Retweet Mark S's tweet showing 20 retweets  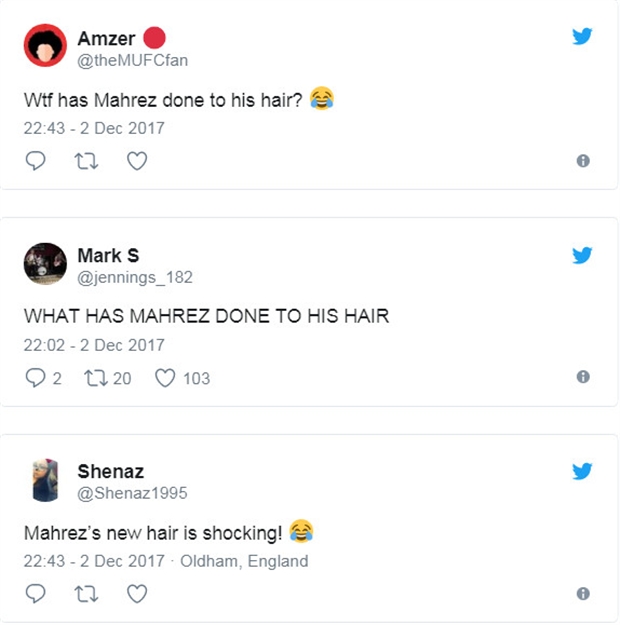point(108,378)
